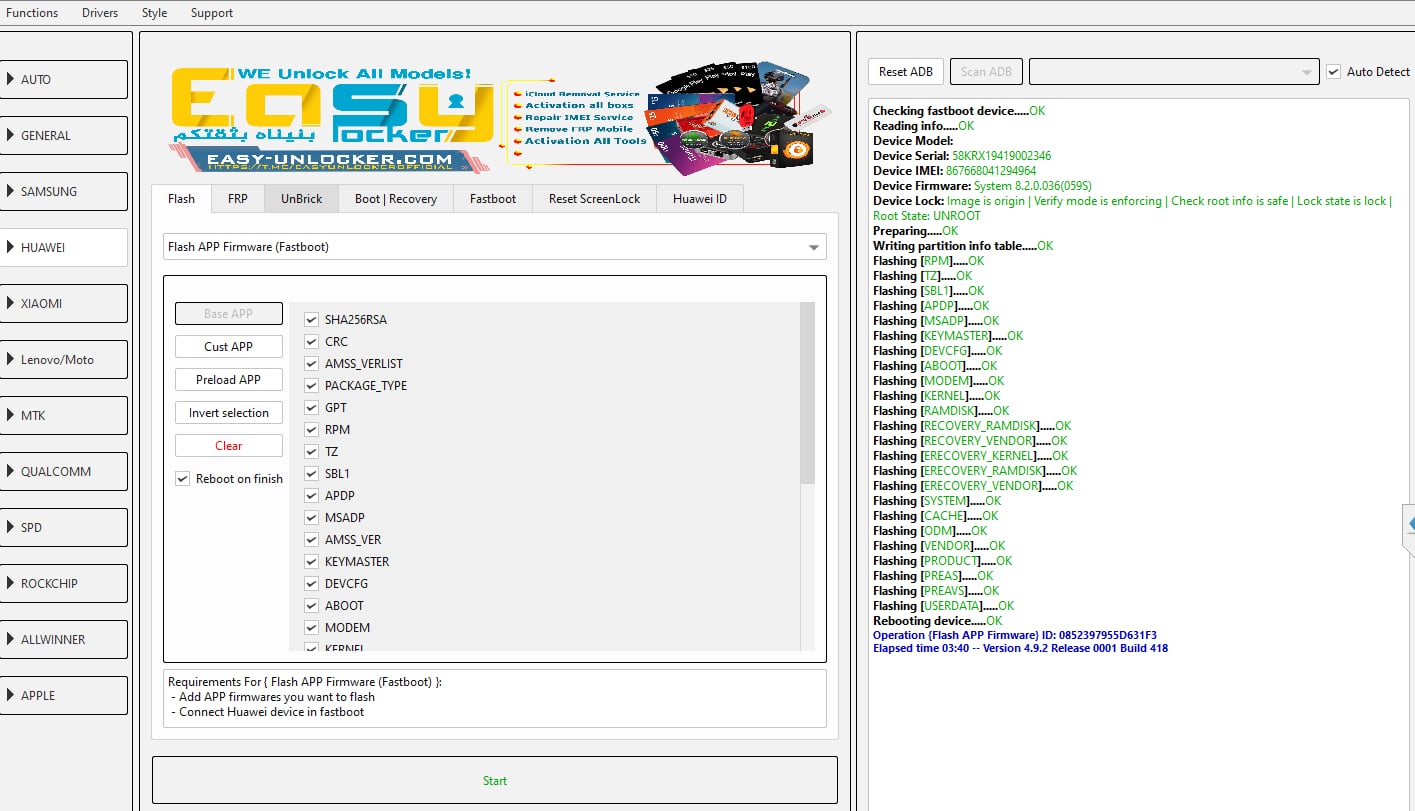The width and height of the screenshot is (1415, 811).
Task: Click the Reset ADB button
Action: 906,72
